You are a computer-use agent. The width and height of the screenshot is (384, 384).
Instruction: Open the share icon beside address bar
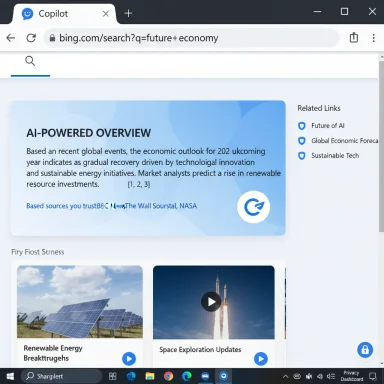pyautogui.click(x=354, y=38)
